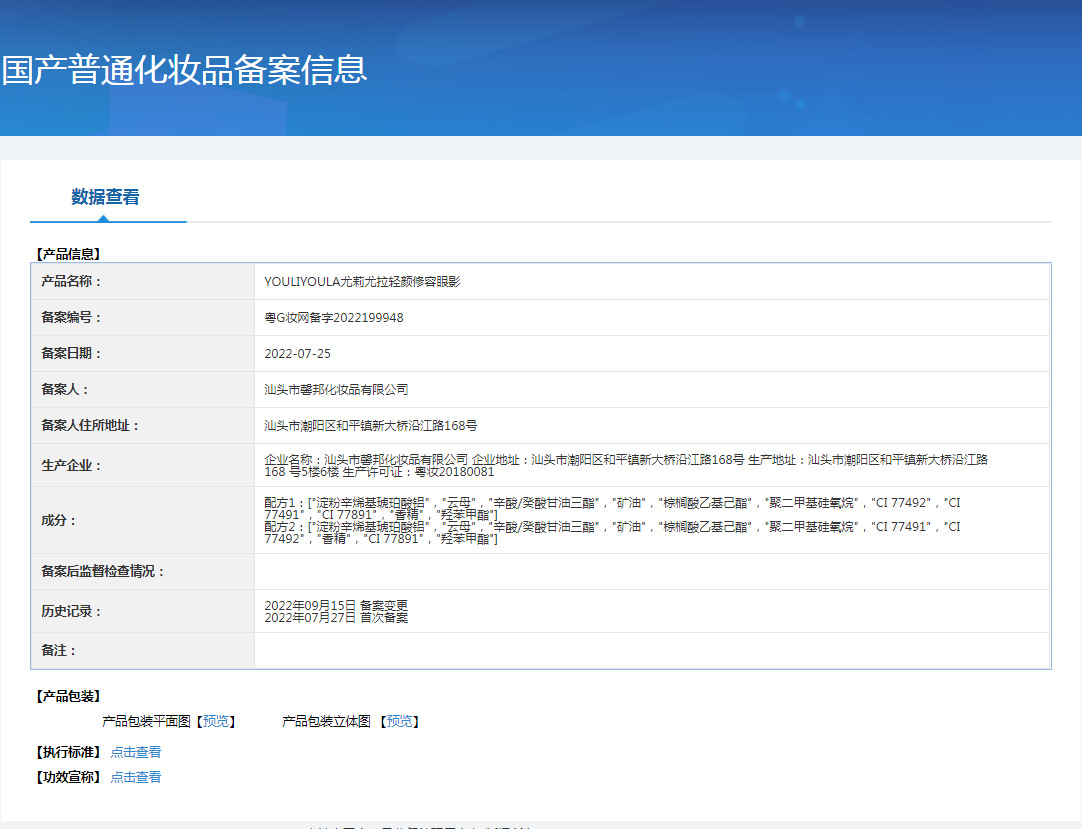Click the 产品名称 row label
This screenshot has width=1082, height=829.
click(71, 282)
